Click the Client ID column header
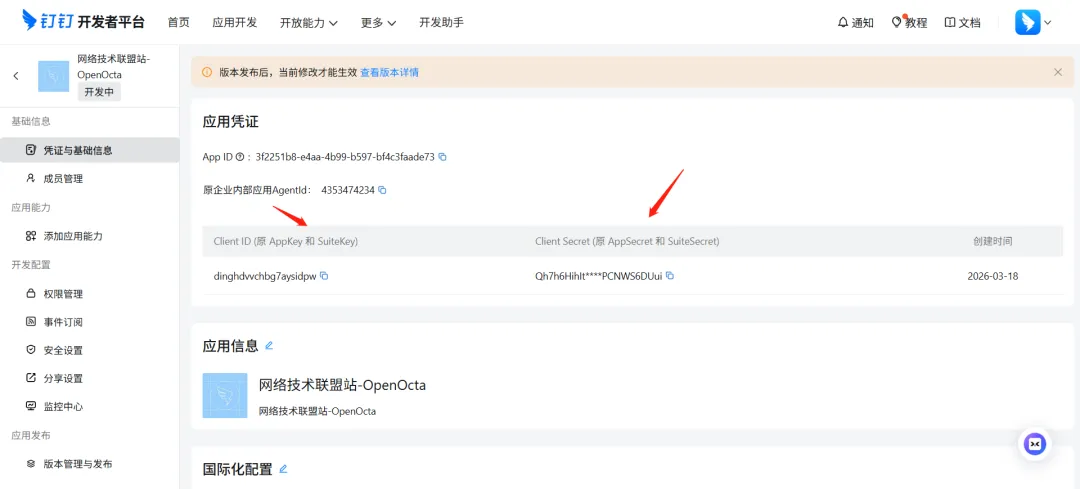 coord(286,241)
